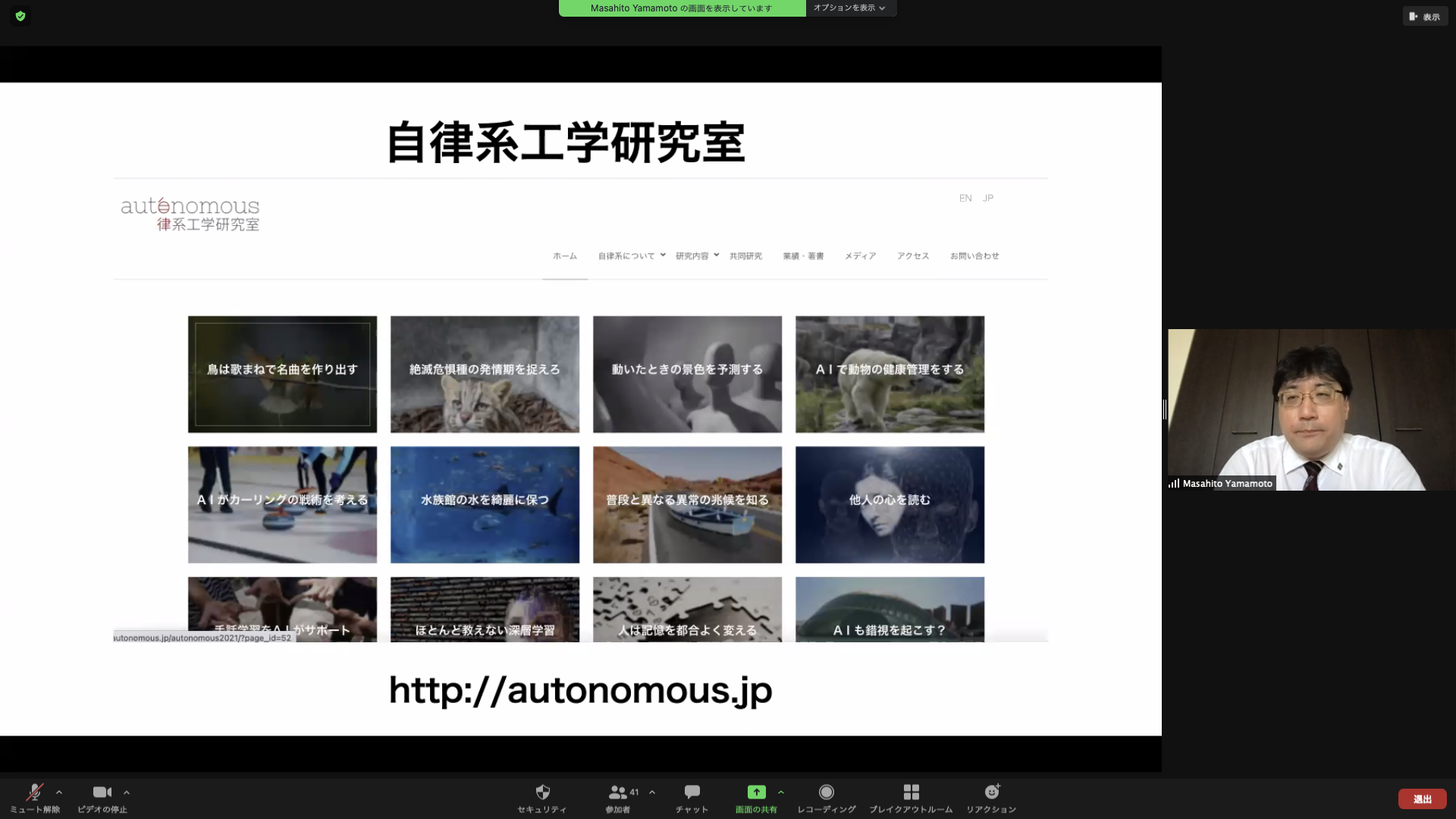Open the 水族館の水を綺麗に保つ tile

pos(485,505)
